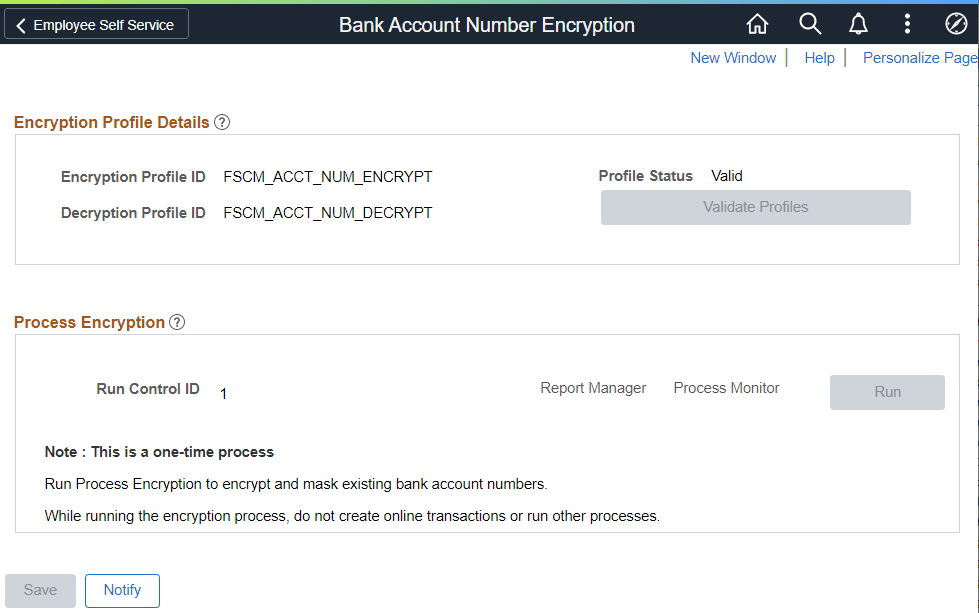The height and width of the screenshot is (613, 979).
Task: Open the Personalize Page link
Action: 919,57
